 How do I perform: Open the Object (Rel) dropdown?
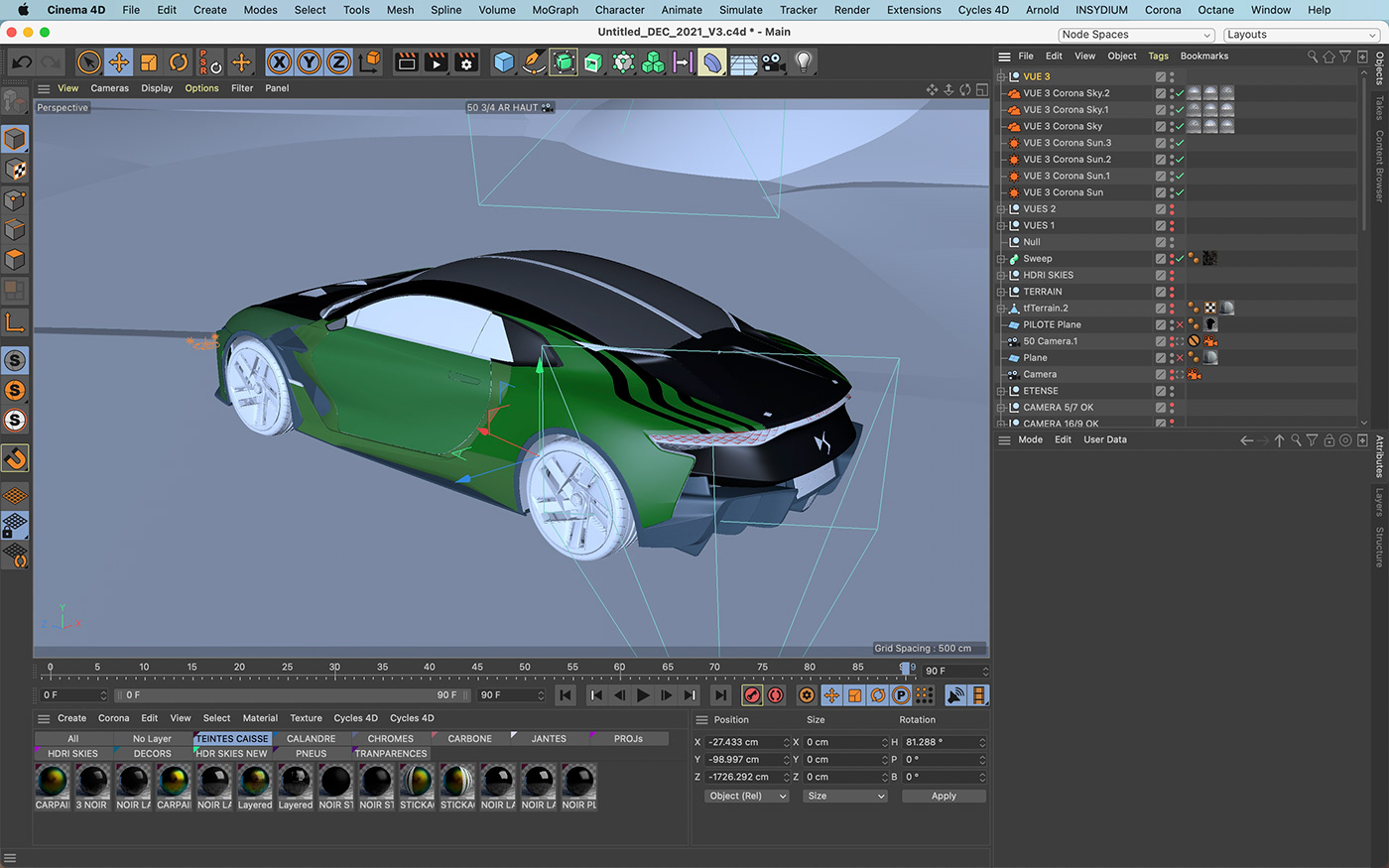[x=746, y=796]
